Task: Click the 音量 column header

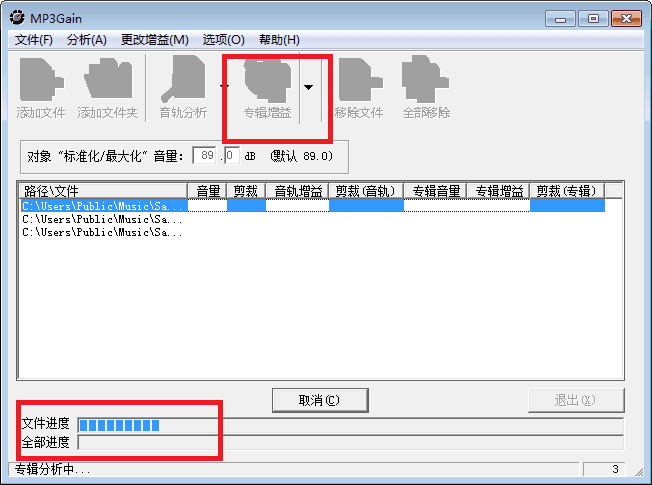Action: [207, 191]
